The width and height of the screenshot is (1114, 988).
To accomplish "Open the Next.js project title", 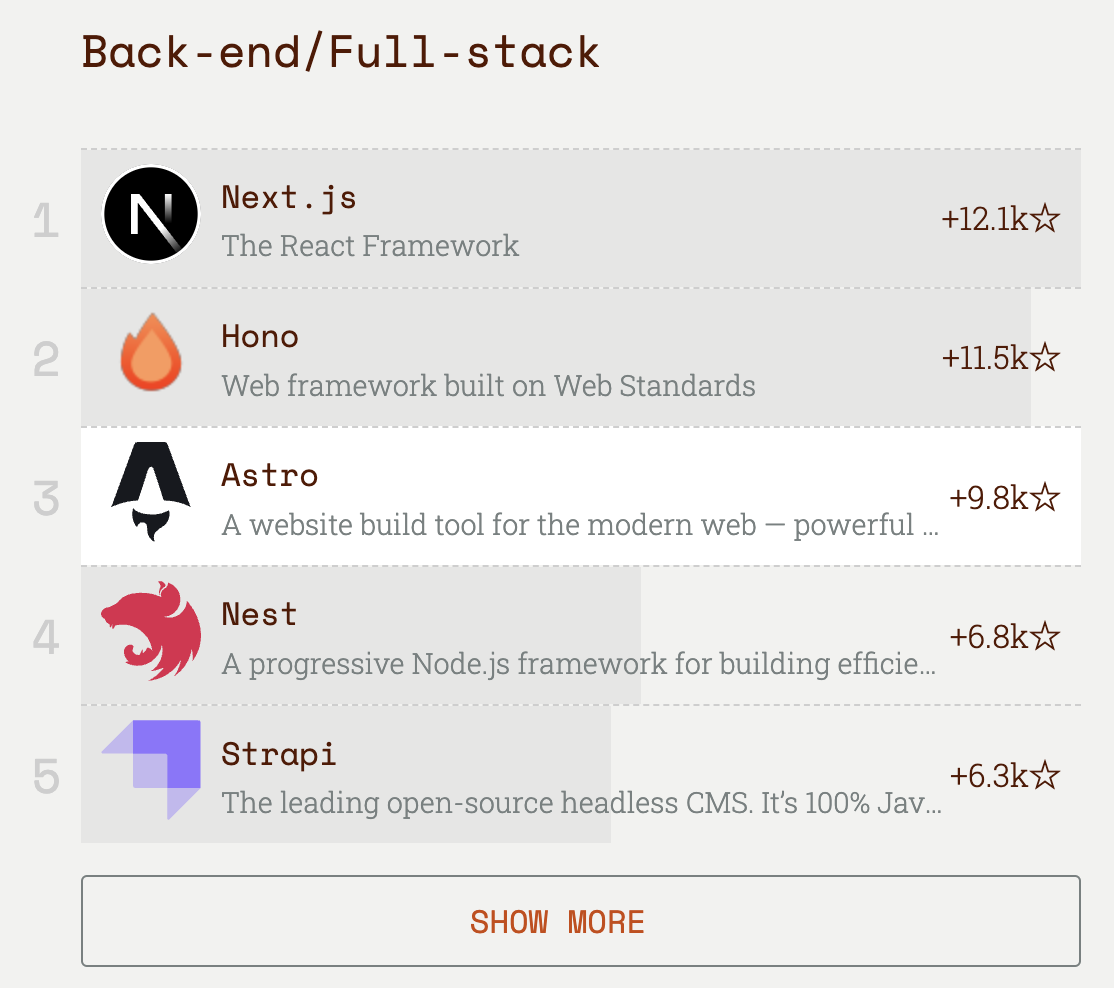I will pyautogui.click(x=288, y=197).
